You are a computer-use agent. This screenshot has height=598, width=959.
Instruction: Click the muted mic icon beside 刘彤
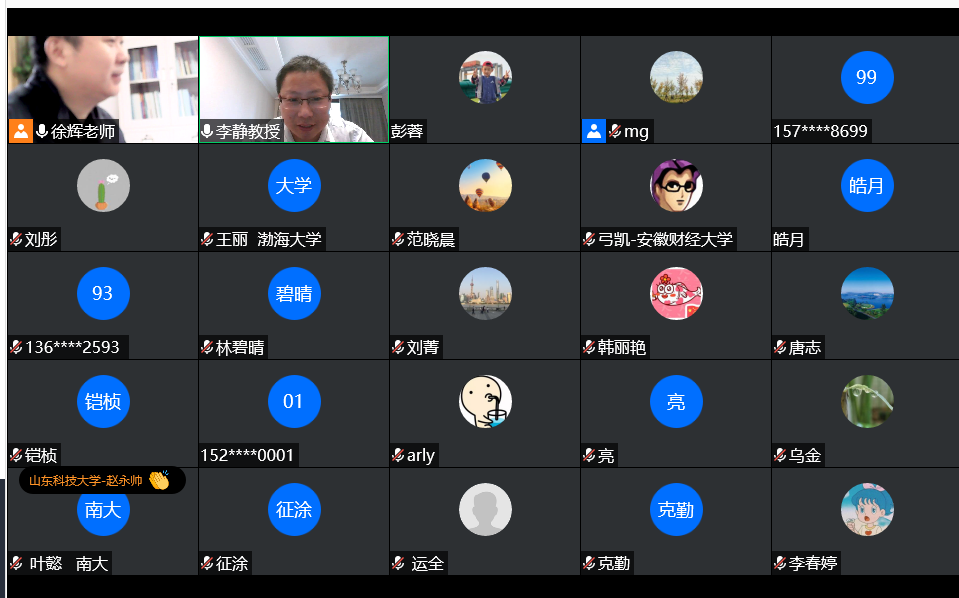tap(16, 239)
